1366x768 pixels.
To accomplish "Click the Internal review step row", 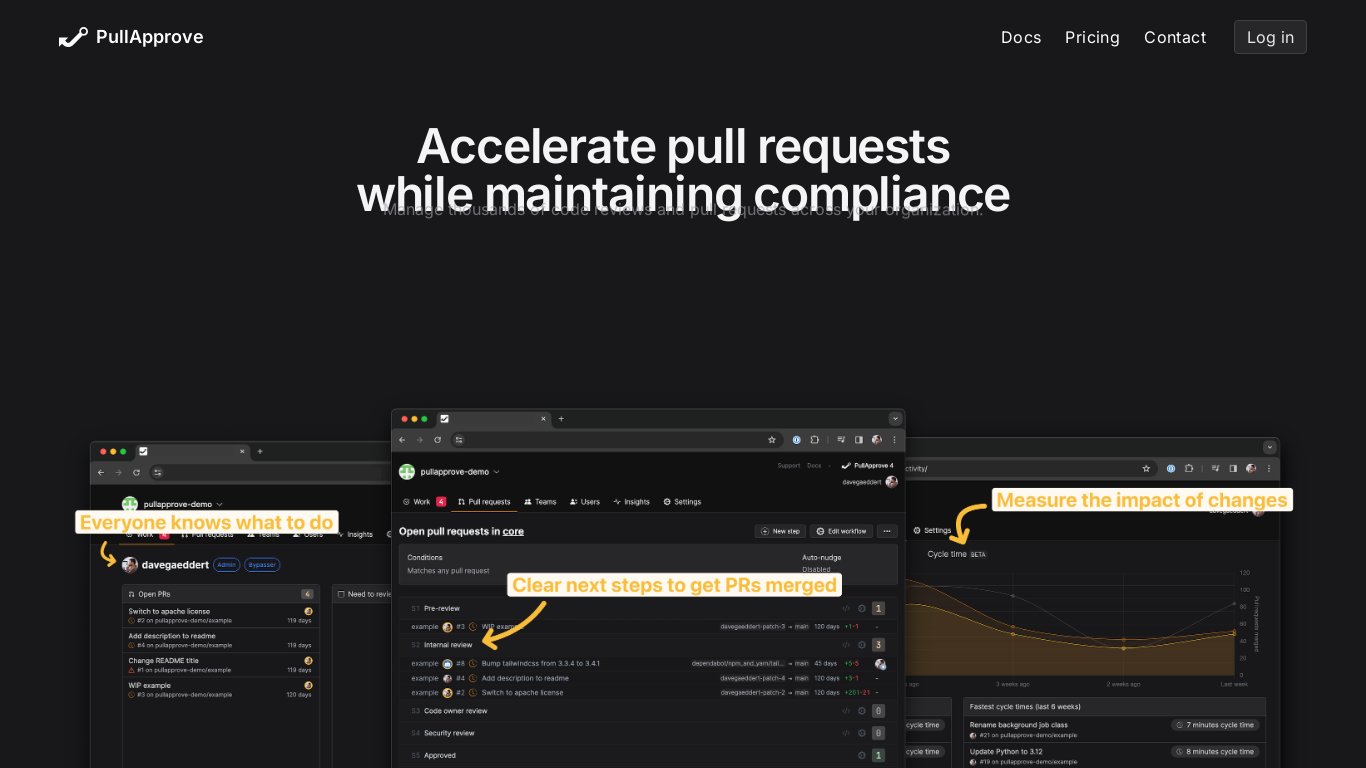I will coord(648,645).
